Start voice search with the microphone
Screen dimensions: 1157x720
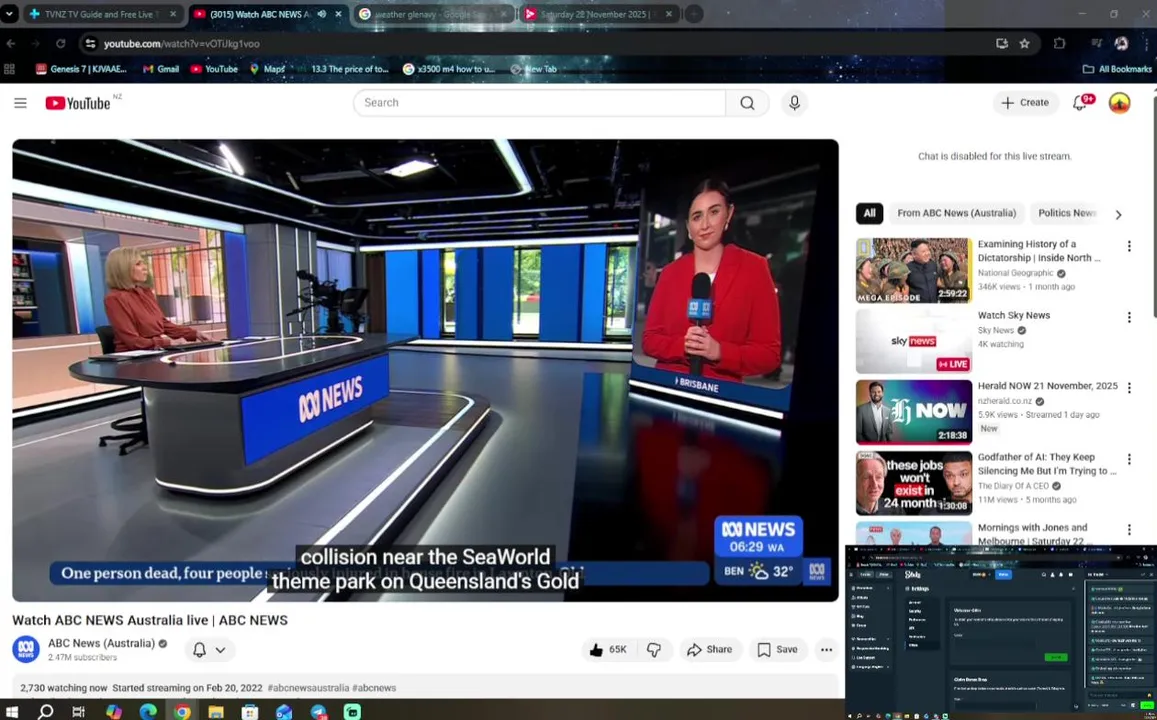(x=794, y=103)
